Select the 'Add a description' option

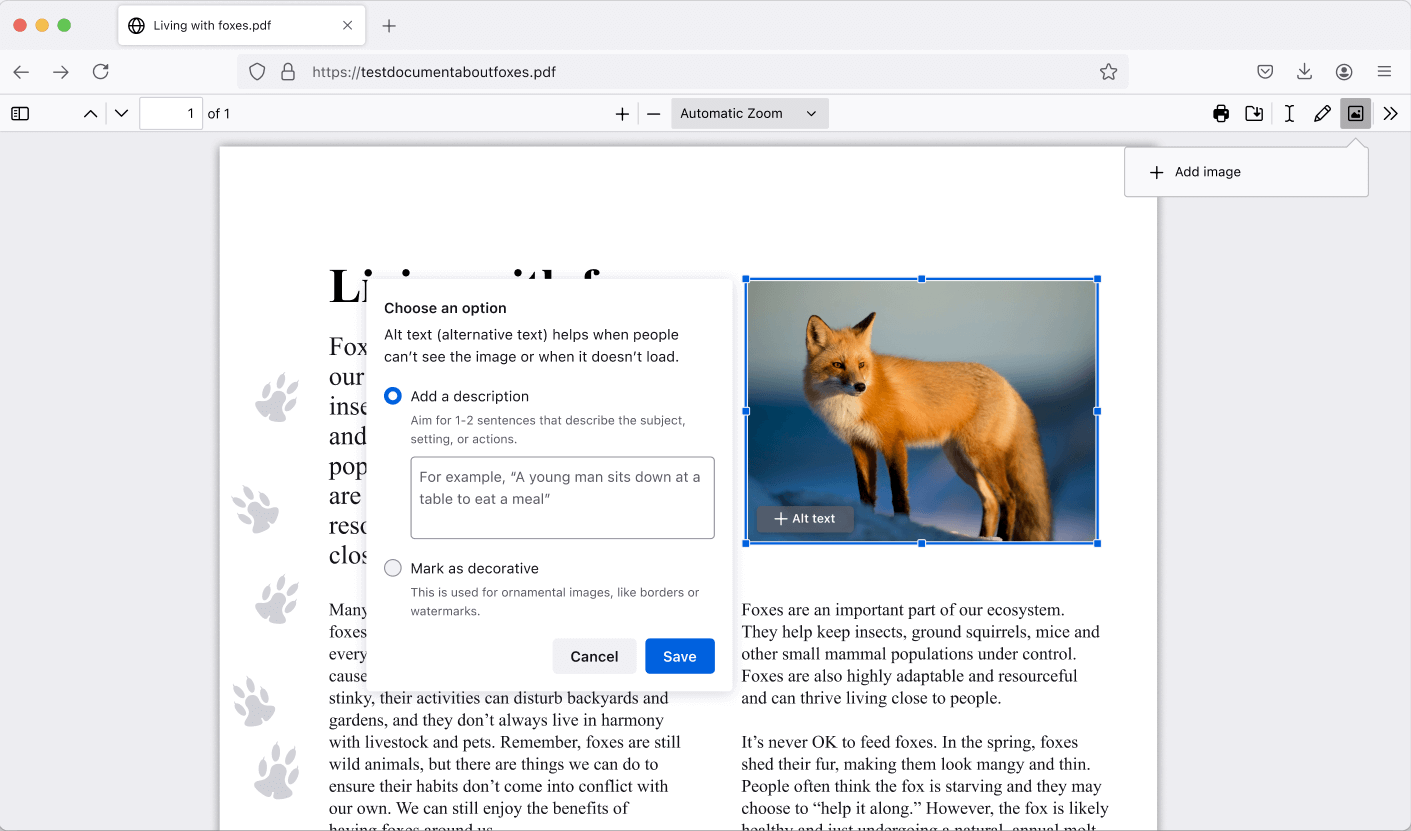(x=393, y=396)
